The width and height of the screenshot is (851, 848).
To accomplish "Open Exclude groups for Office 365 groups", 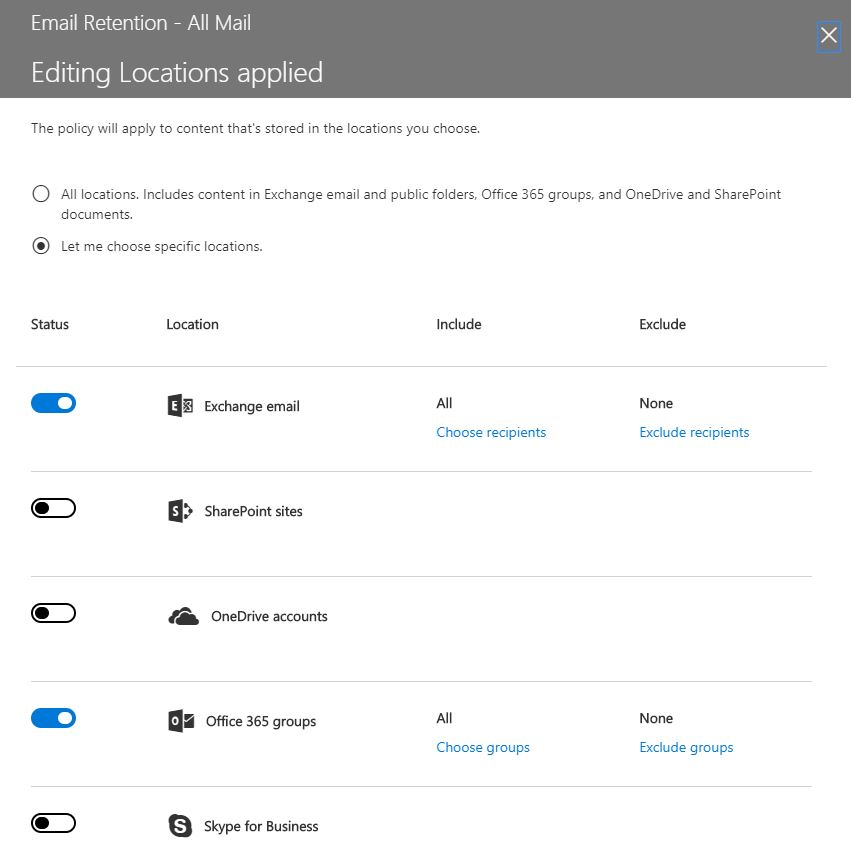I will [x=686, y=747].
